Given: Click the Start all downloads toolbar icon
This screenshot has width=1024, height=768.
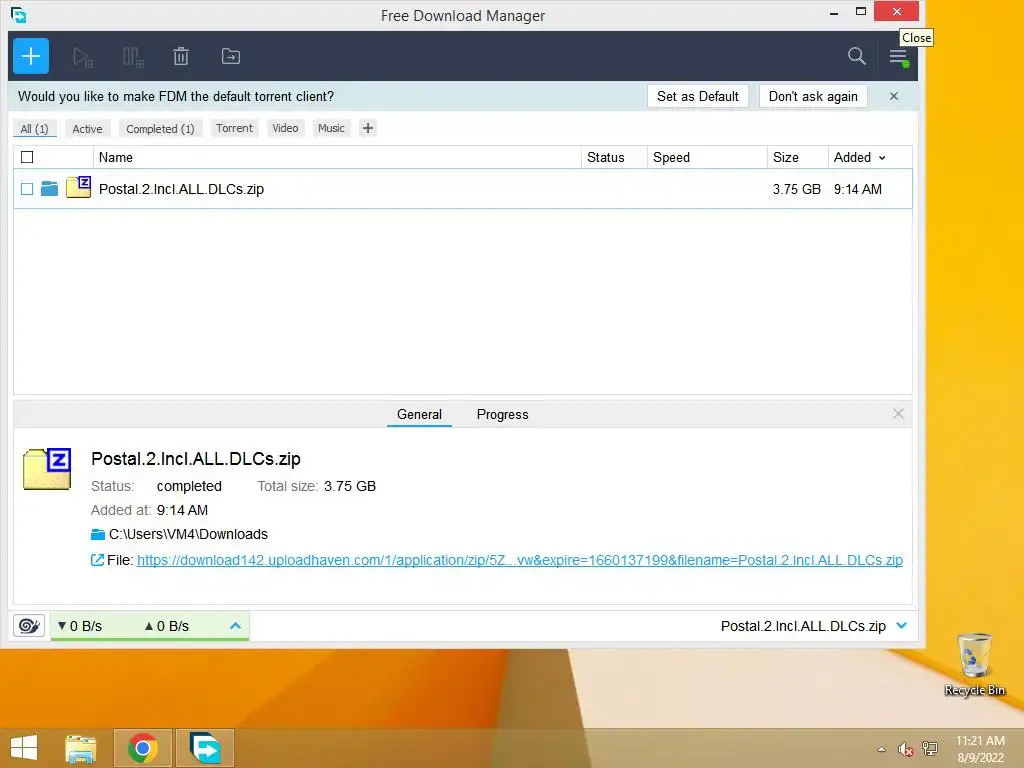Looking at the screenshot, I should tap(83, 57).
